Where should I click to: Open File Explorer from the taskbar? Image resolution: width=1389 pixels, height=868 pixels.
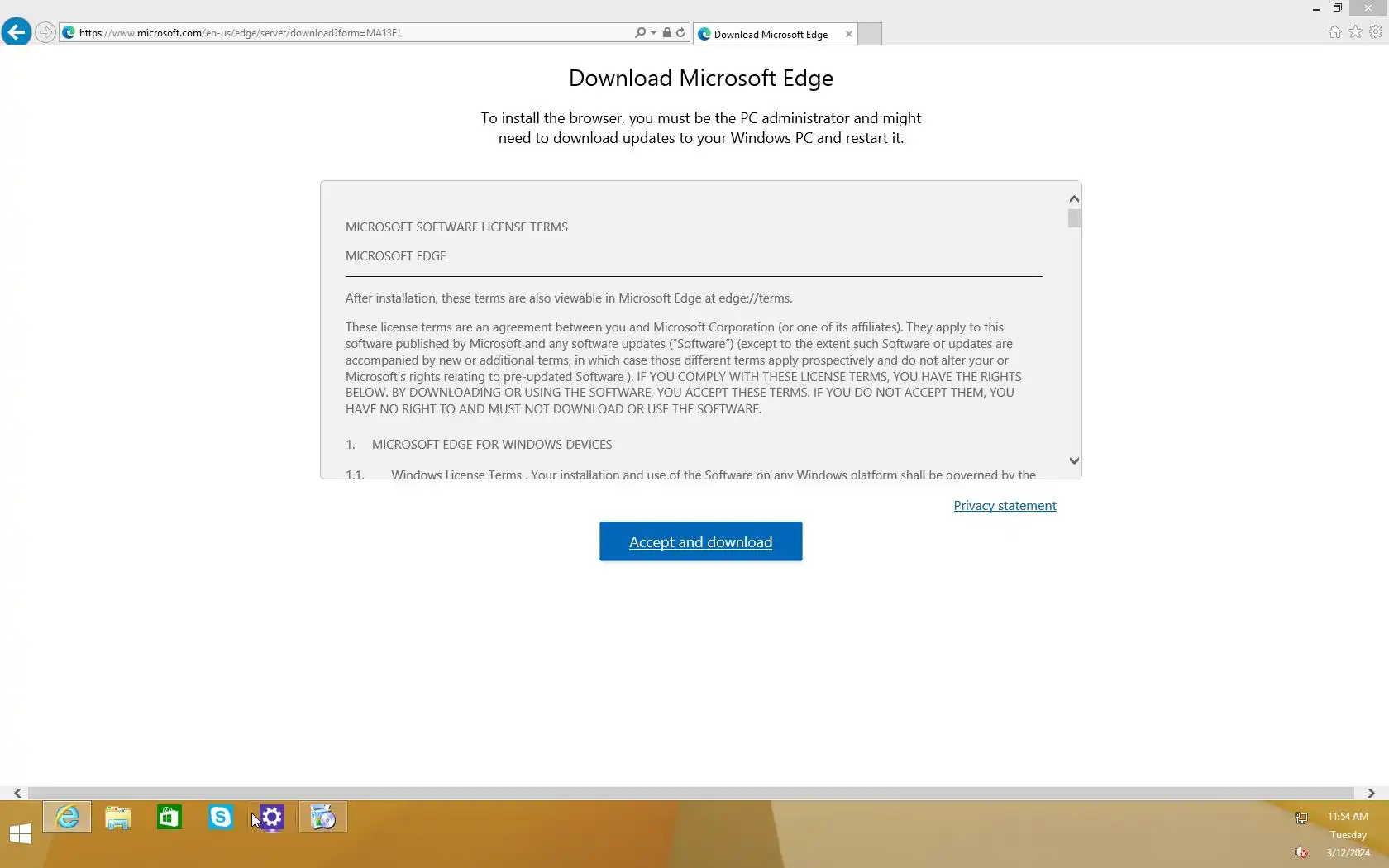point(118,818)
